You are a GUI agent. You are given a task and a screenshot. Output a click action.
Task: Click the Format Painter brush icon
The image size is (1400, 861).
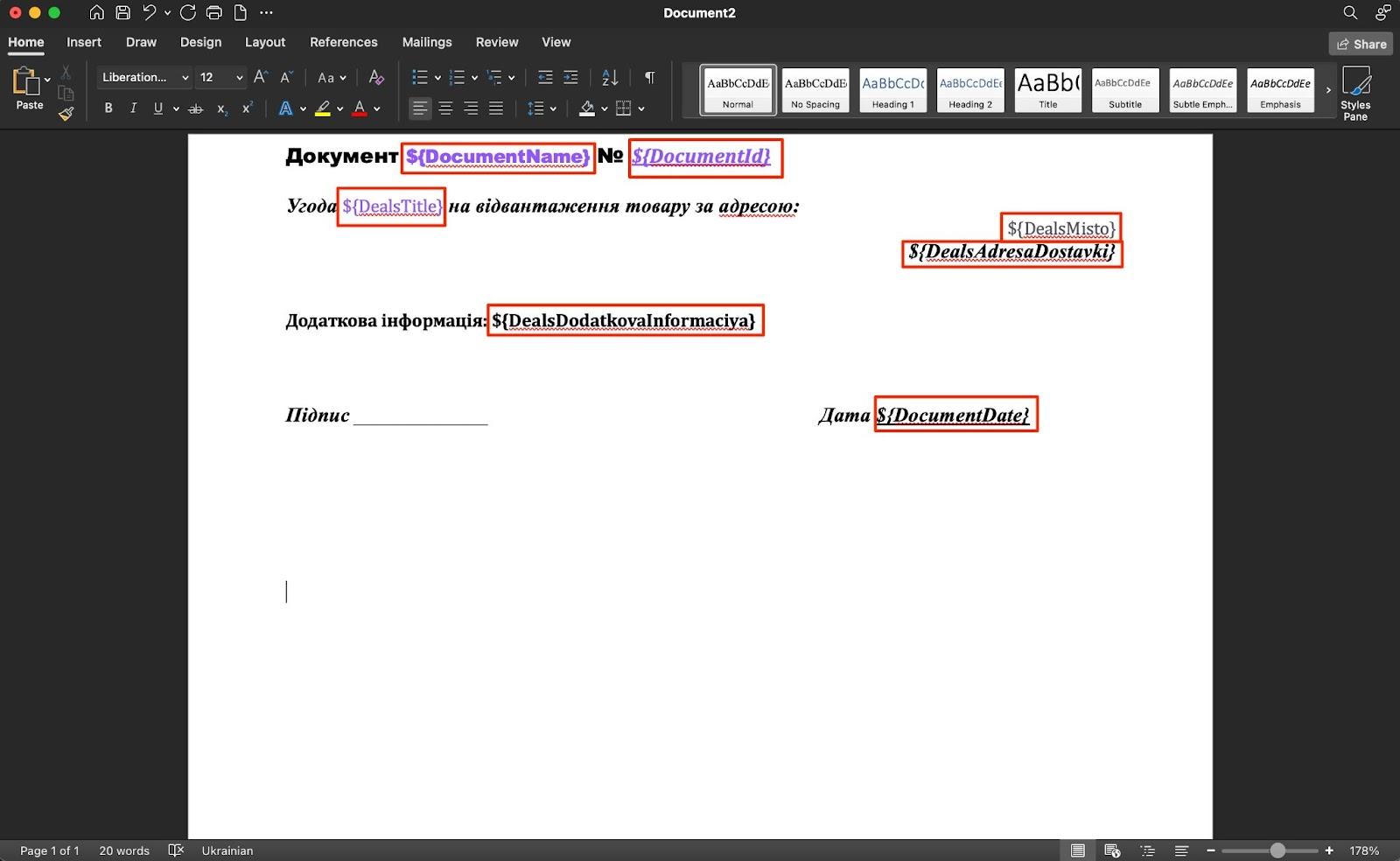pos(66,114)
